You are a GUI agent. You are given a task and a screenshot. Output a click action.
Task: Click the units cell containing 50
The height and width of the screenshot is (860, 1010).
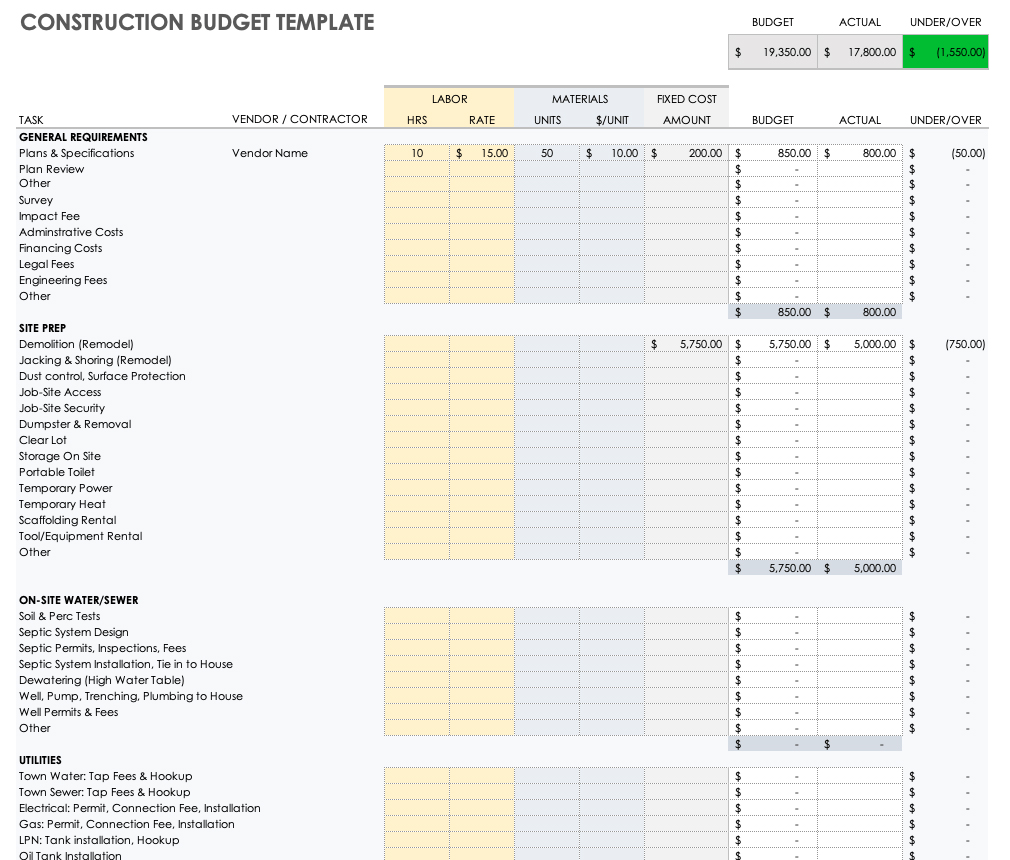pyautogui.click(x=546, y=153)
